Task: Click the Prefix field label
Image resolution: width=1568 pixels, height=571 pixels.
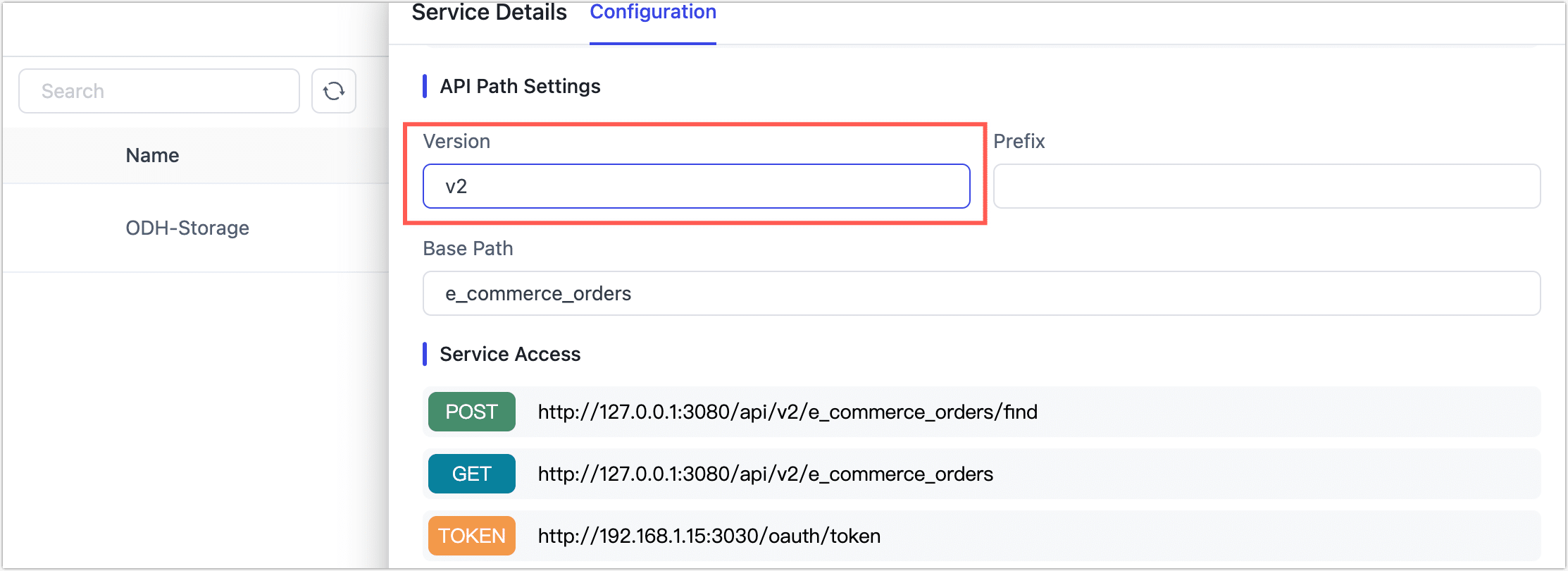Action: (1019, 141)
